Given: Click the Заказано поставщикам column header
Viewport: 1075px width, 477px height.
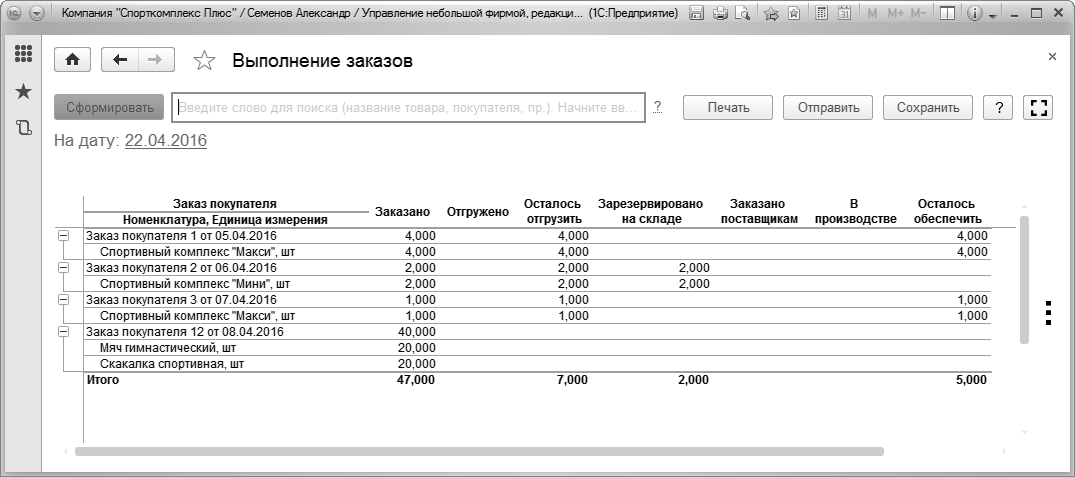Looking at the screenshot, I should click(x=758, y=212).
